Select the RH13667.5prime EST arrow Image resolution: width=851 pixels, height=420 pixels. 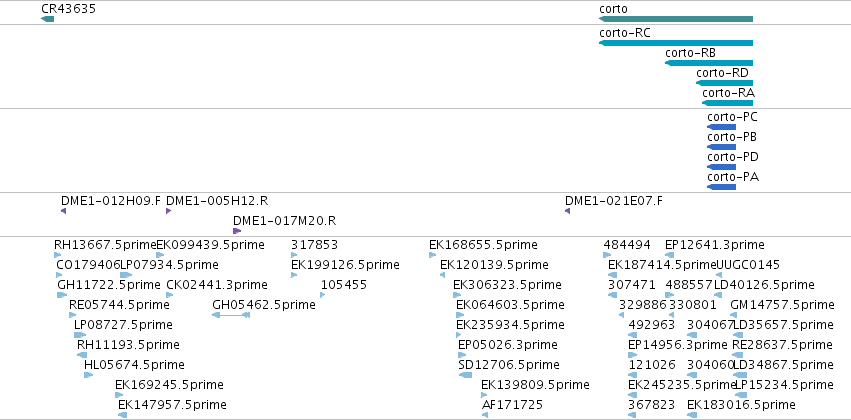(x=58, y=255)
